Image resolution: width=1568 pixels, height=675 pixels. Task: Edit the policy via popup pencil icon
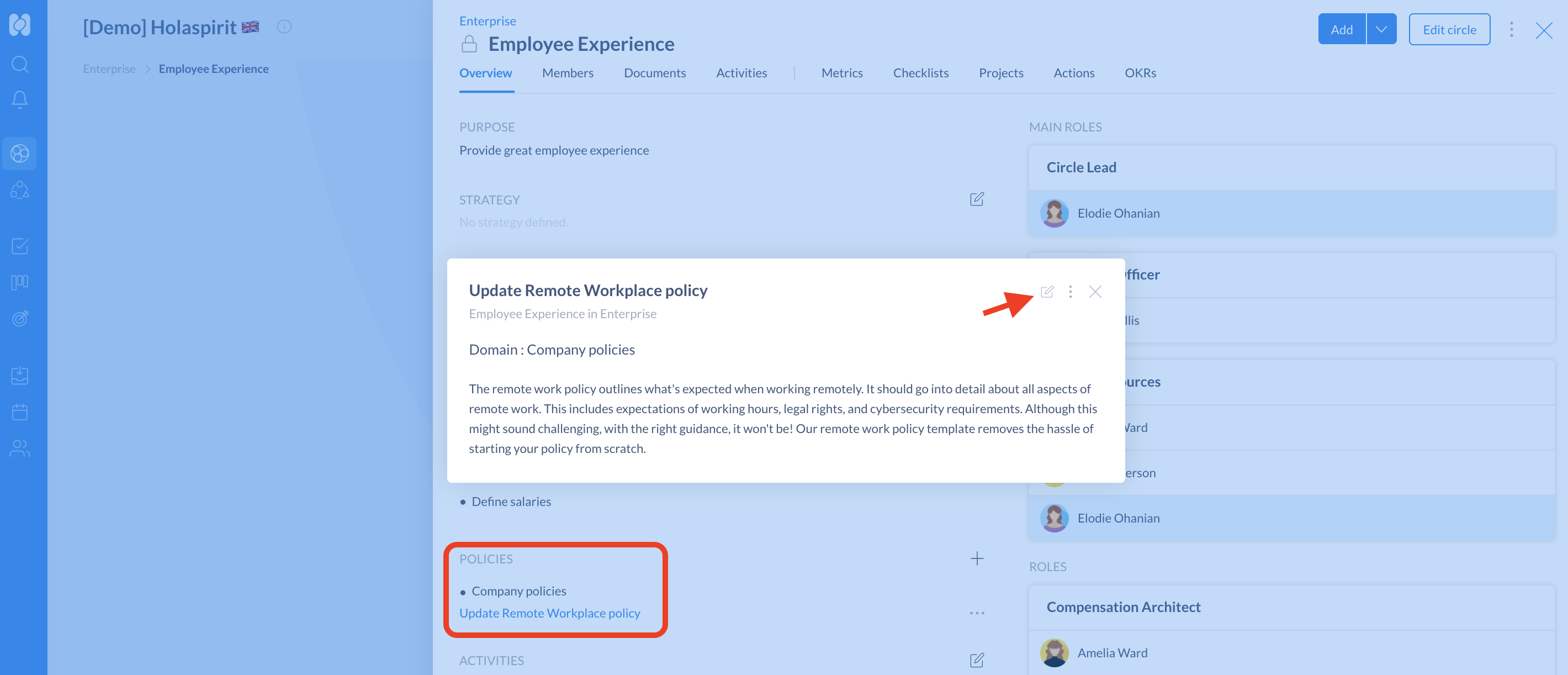pos(1047,292)
